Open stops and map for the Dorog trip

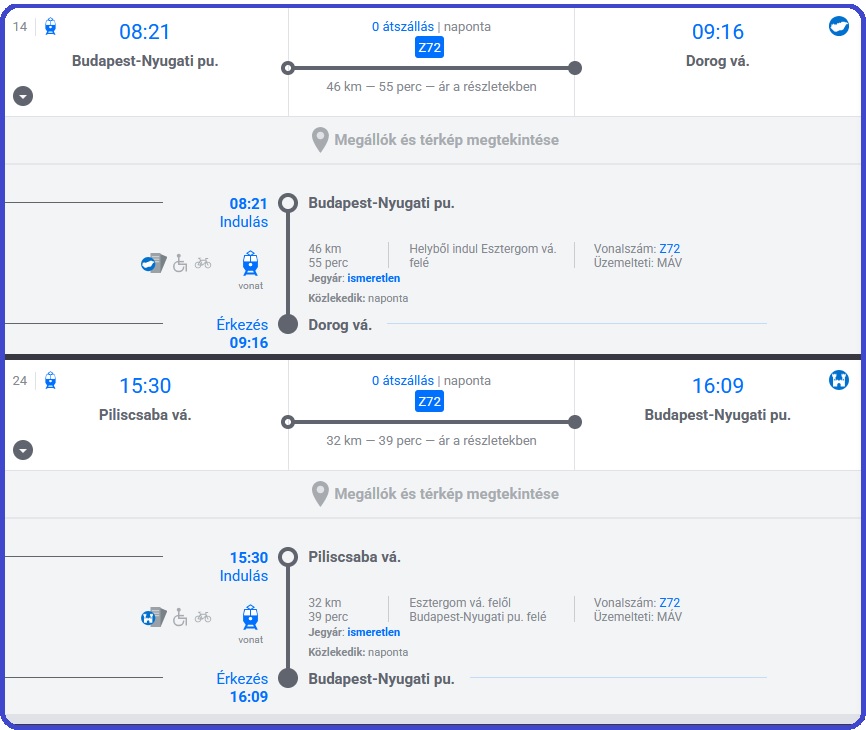(433, 140)
